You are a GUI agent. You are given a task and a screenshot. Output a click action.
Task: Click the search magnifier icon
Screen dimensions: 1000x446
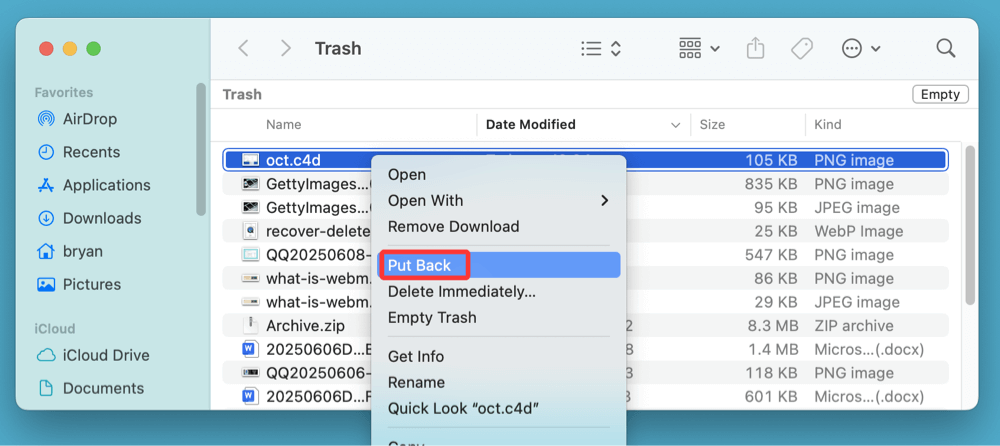pos(945,48)
